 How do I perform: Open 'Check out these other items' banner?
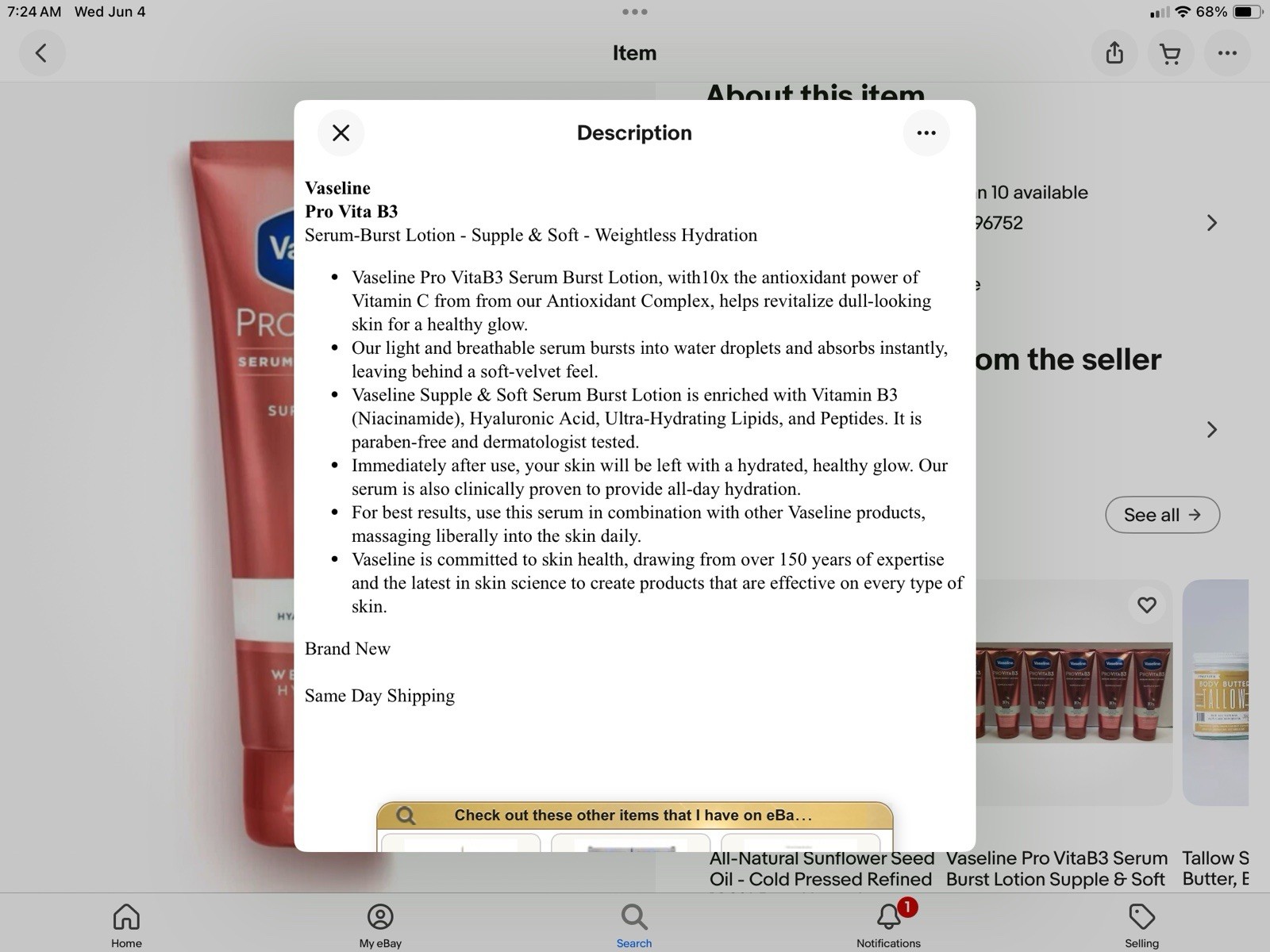pos(633,815)
